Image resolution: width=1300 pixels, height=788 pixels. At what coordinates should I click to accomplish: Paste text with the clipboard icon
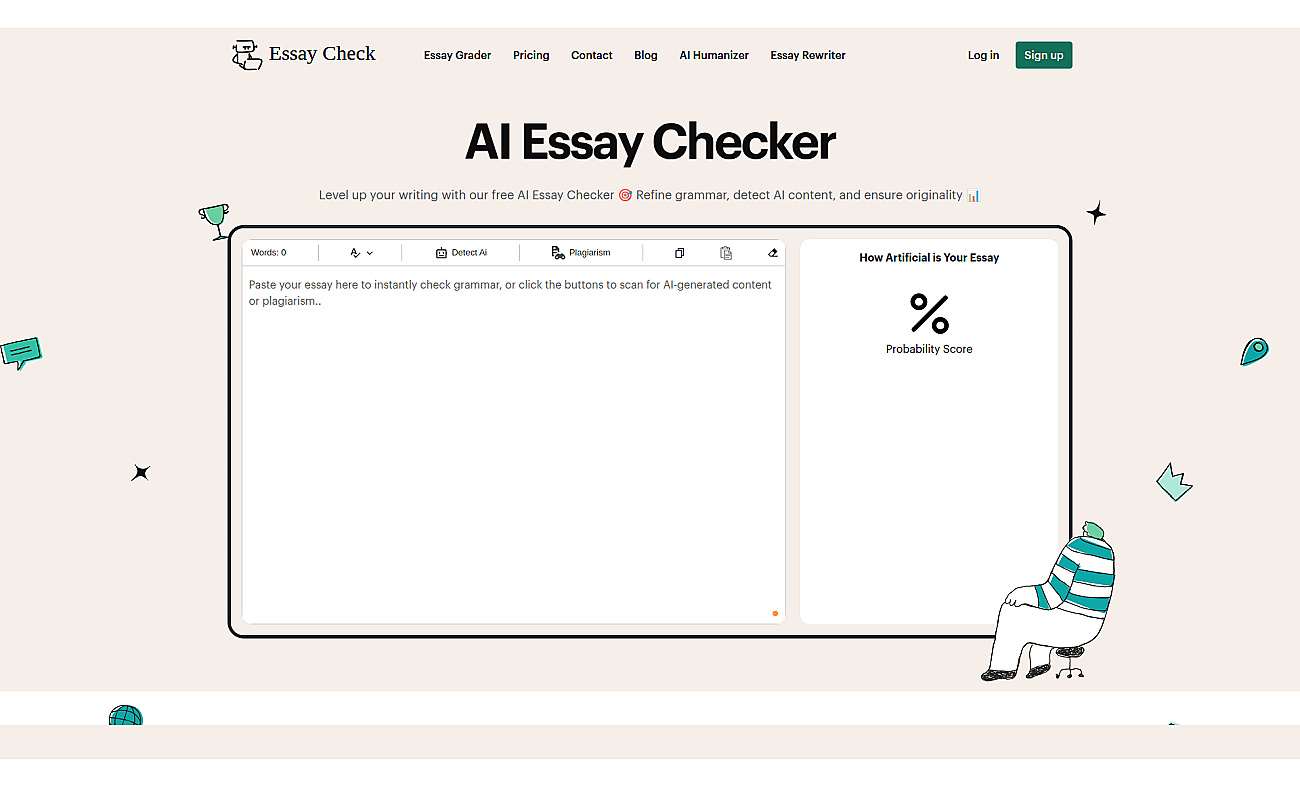pos(726,253)
